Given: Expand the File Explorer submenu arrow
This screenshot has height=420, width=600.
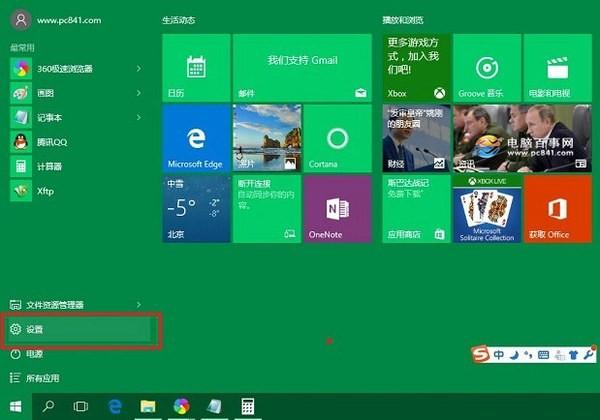Looking at the screenshot, I should click(x=139, y=305).
